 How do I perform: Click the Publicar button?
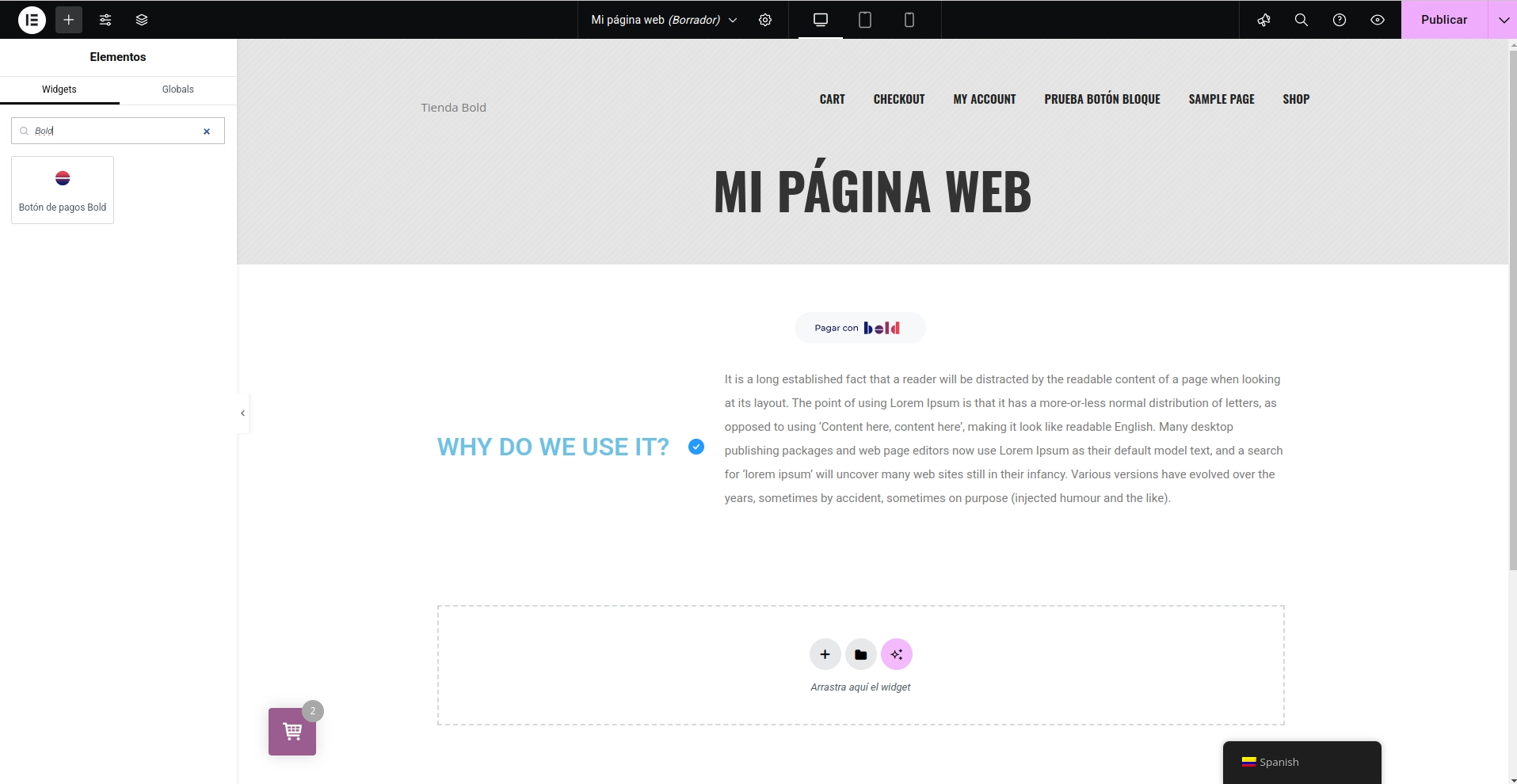click(1444, 20)
